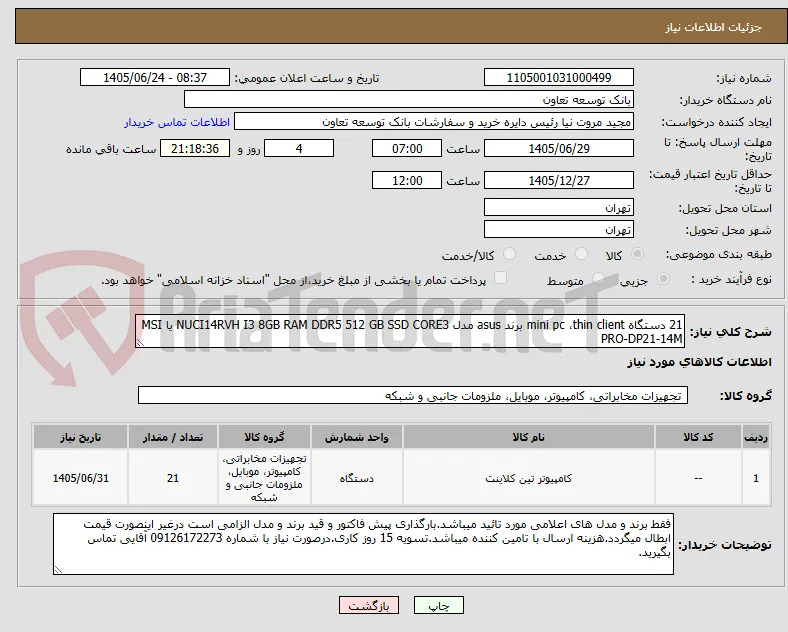This screenshot has width=788, height=632.
Task: Grab resize handle of description textarea
Action: pyautogui.click(x=140, y=343)
